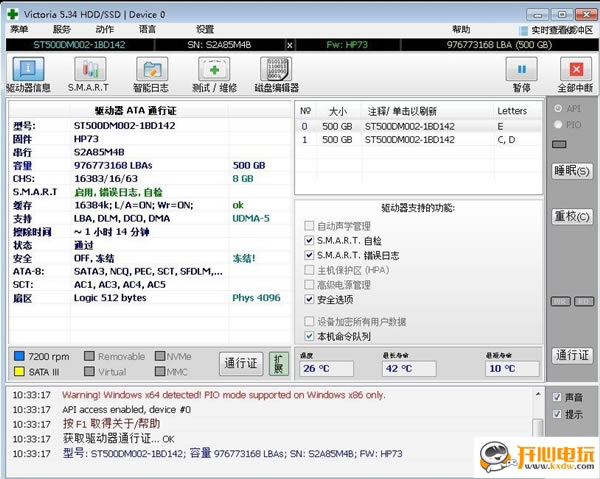The height and width of the screenshot is (479, 600).
Task: Open the 语言 language menu
Action: 147,29
